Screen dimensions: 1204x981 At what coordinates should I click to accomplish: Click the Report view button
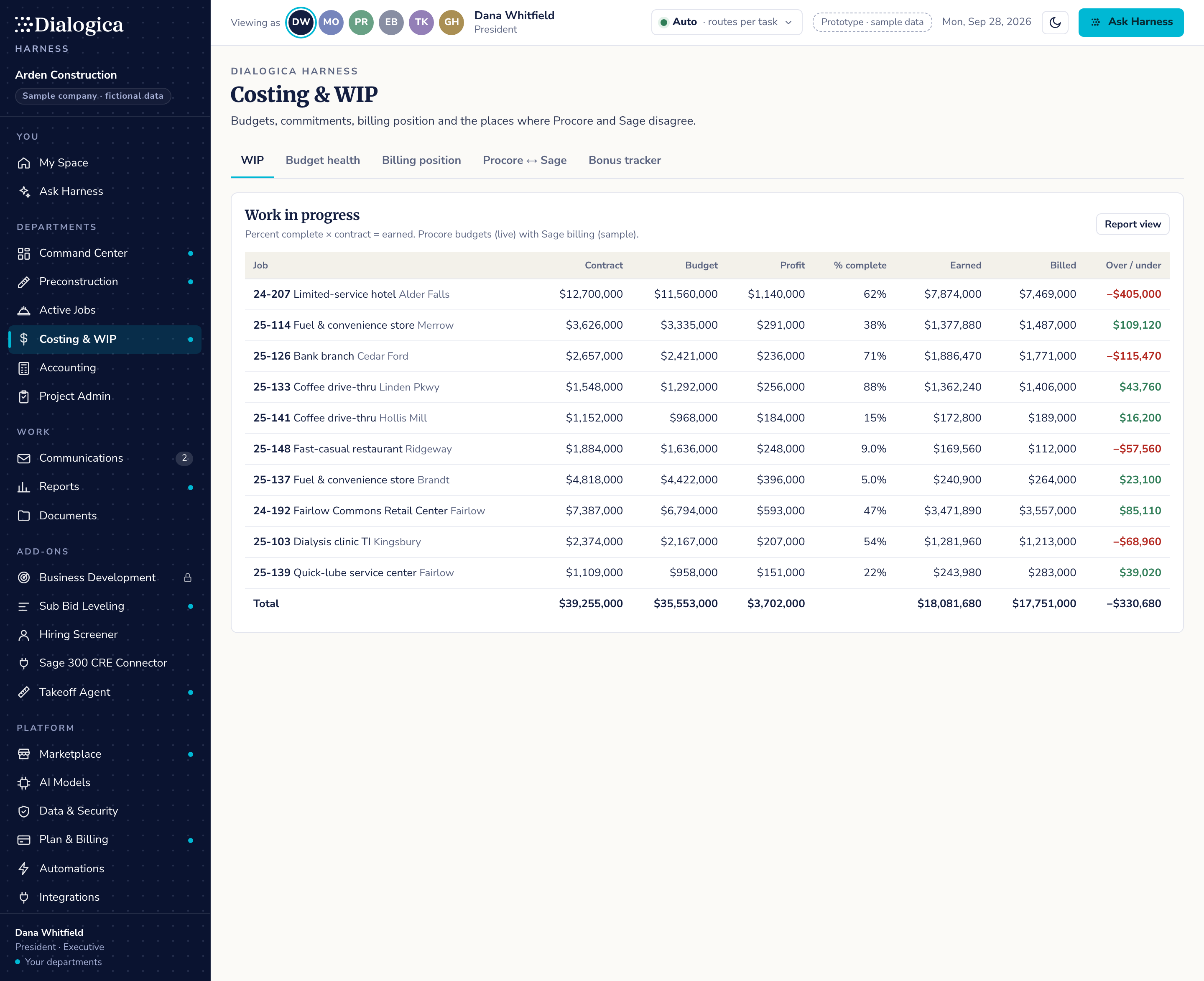click(1132, 224)
